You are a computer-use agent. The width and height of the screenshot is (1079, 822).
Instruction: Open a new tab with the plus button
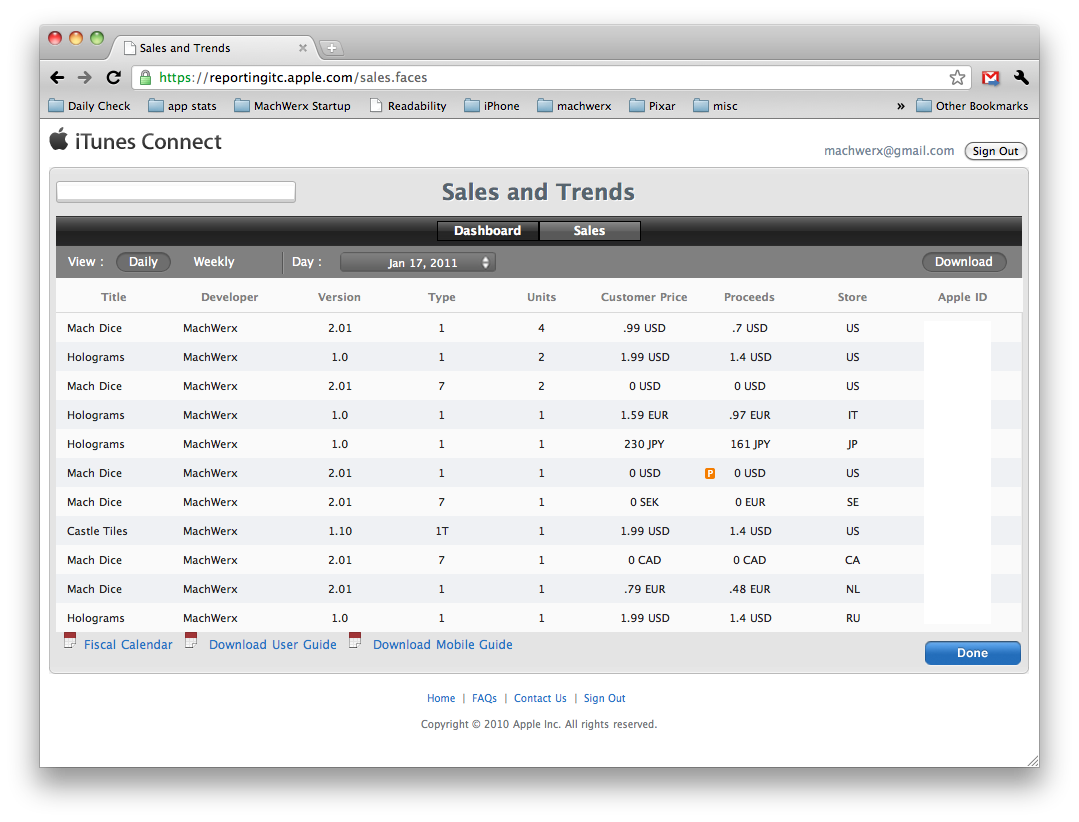(x=332, y=48)
